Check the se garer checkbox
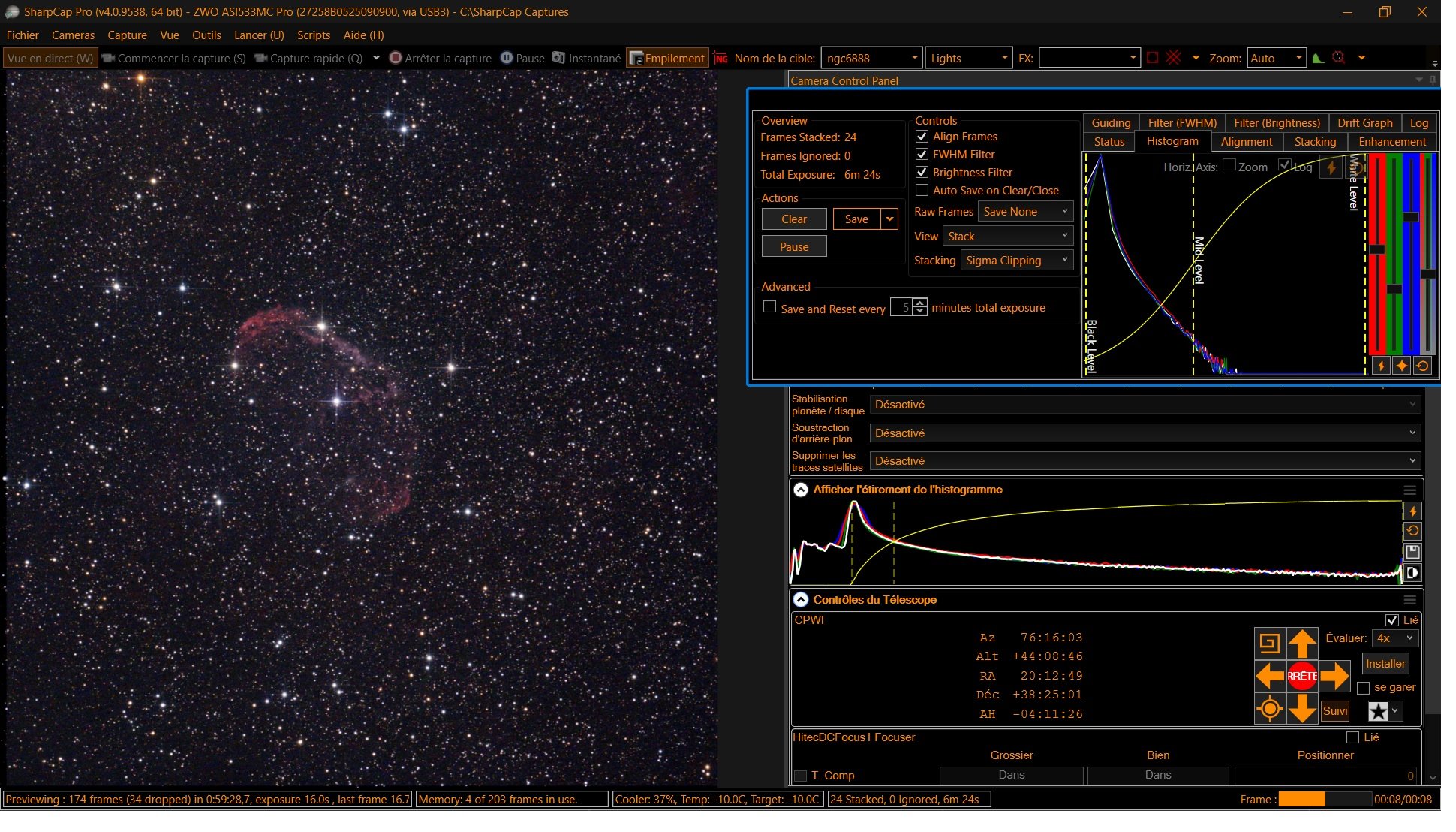The width and height of the screenshot is (1456, 832). [1364, 689]
